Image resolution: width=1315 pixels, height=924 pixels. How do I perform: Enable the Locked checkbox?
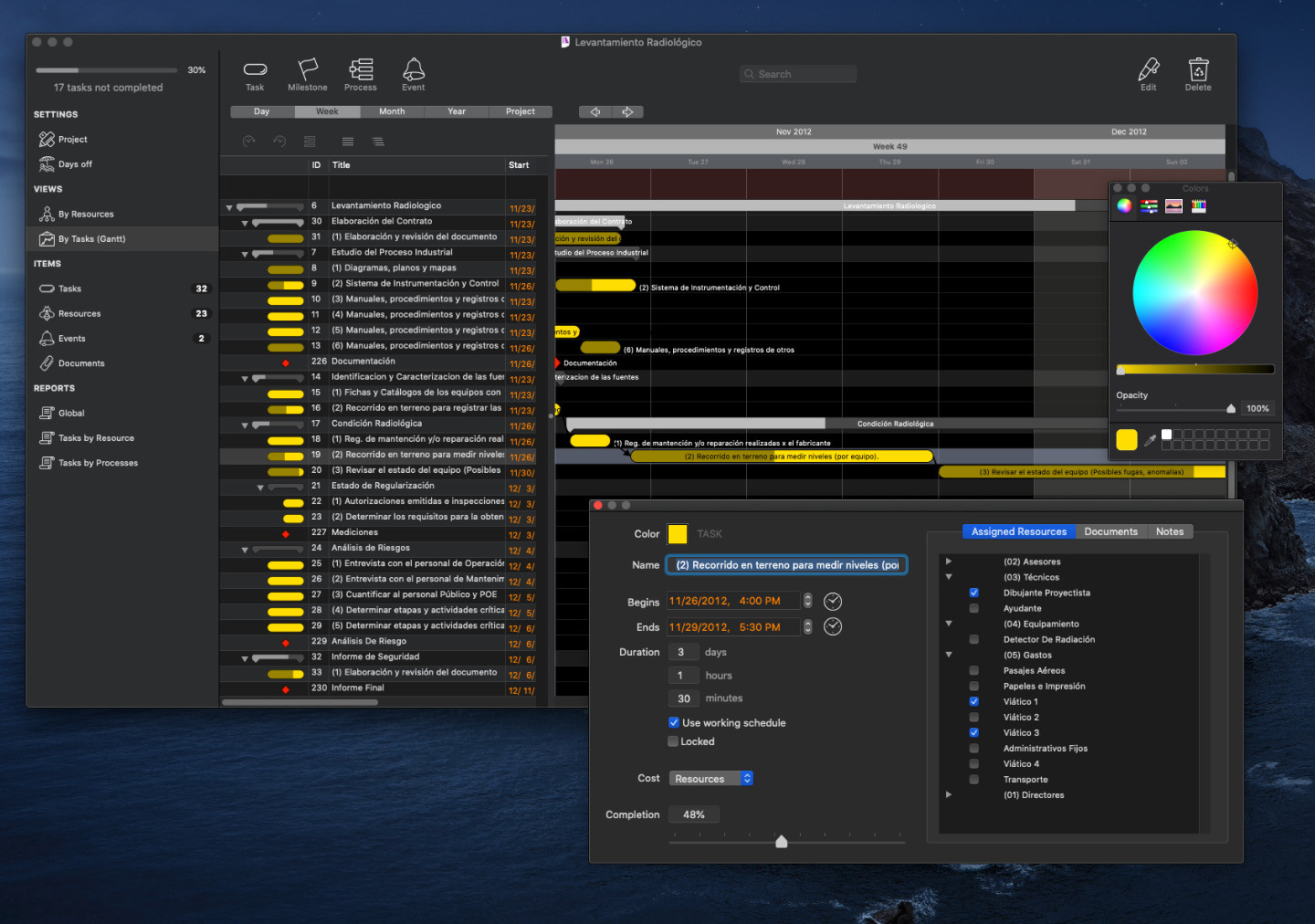tap(674, 742)
